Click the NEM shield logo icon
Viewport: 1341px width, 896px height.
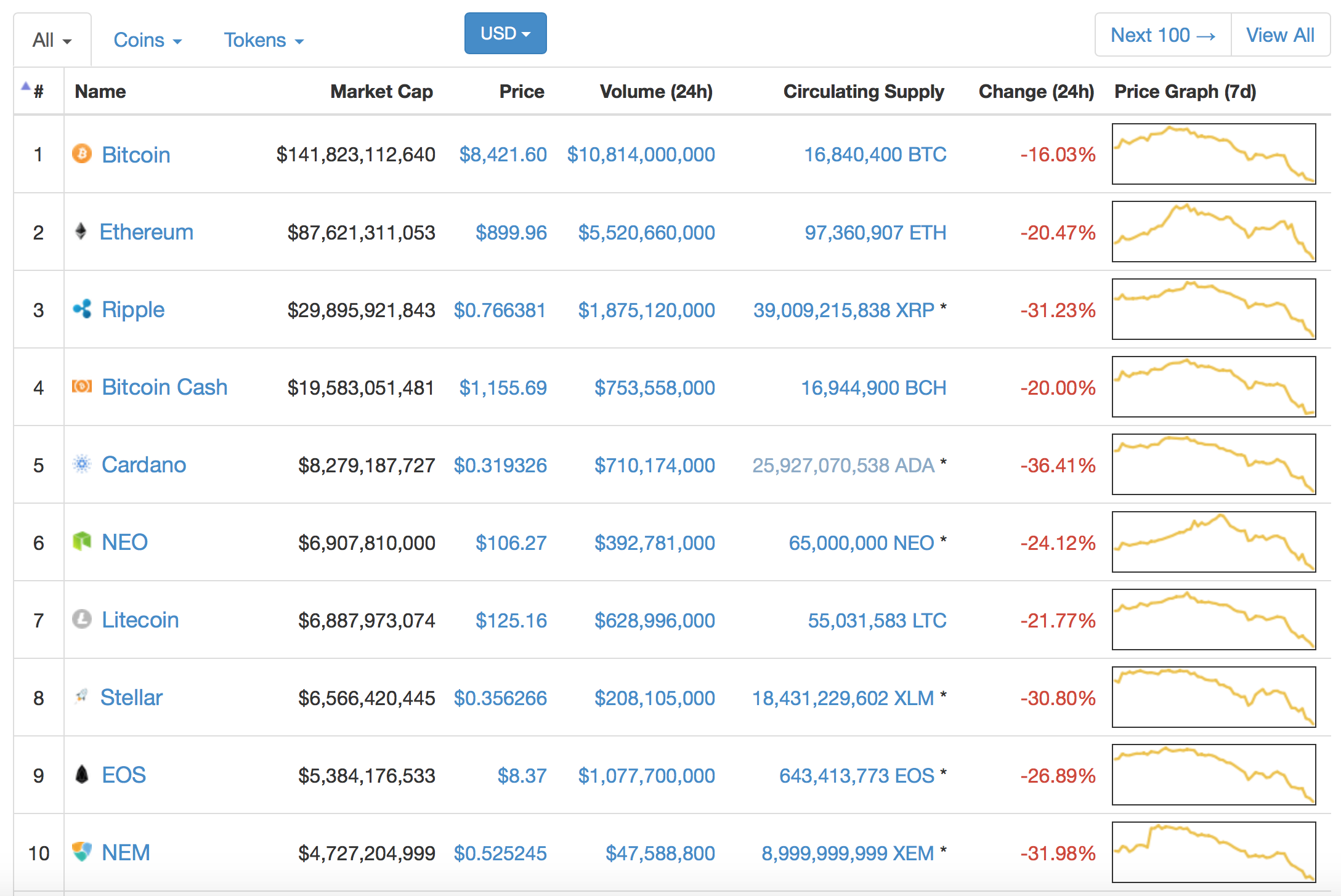[x=82, y=852]
